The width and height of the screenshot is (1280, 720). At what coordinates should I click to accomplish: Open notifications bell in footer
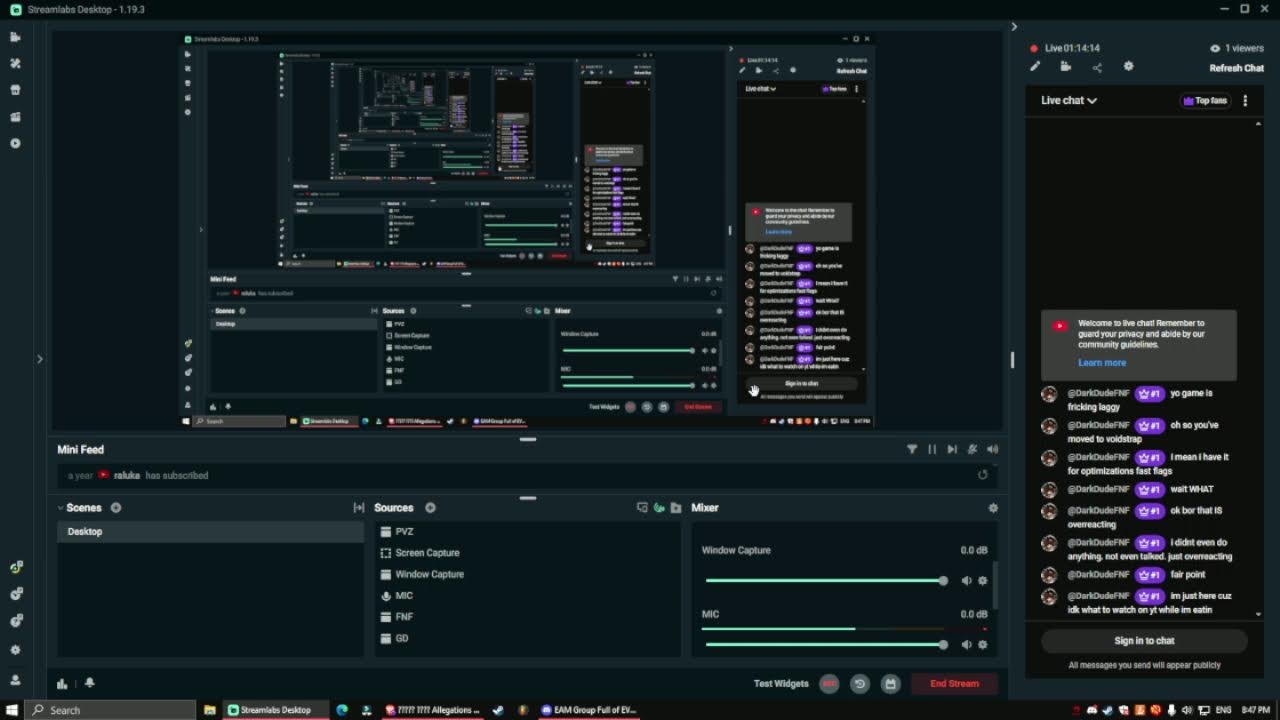pos(89,683)
